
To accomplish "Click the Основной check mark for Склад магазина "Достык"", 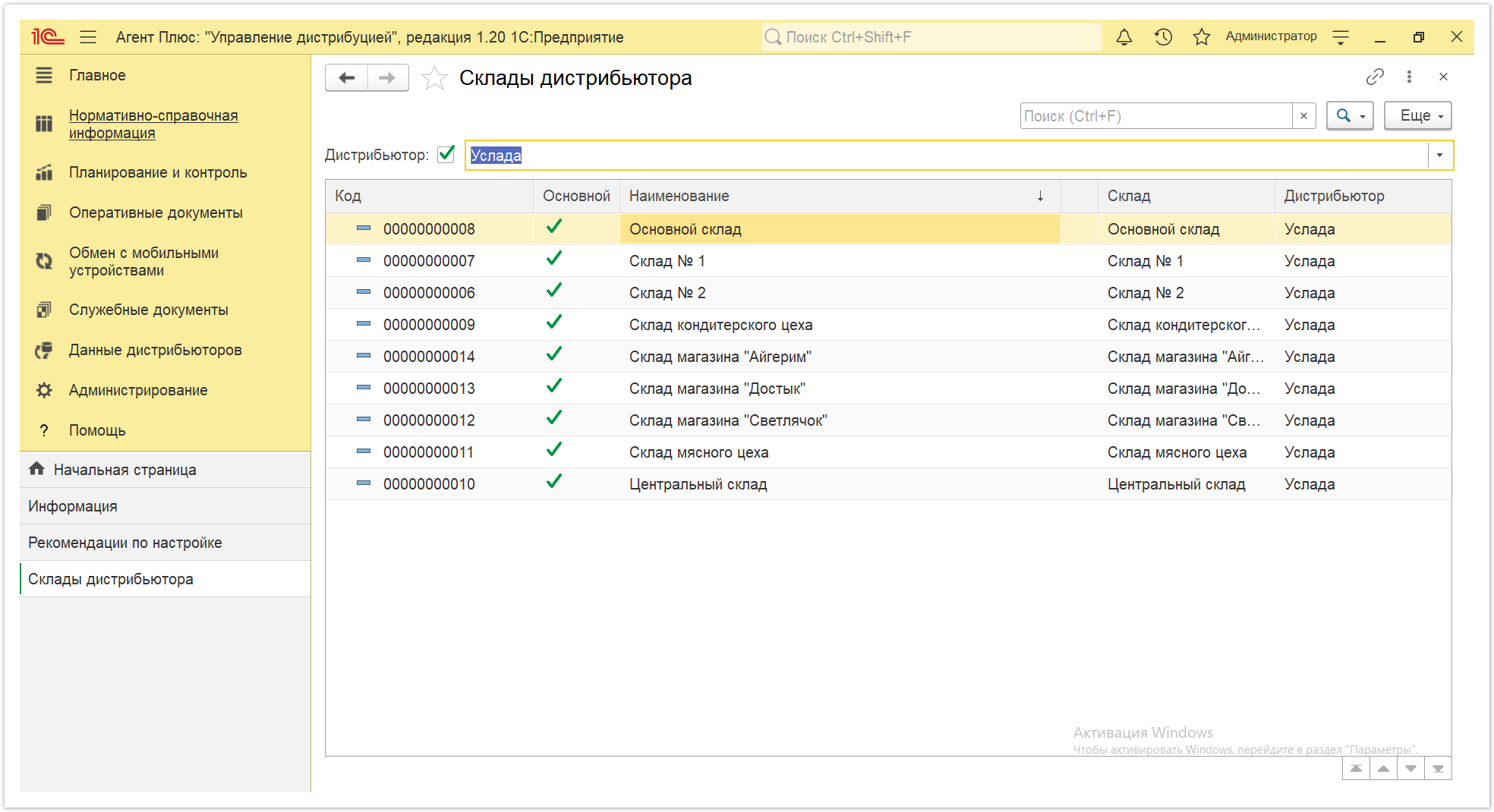I will pyautogui.click(x=554, y=386).
